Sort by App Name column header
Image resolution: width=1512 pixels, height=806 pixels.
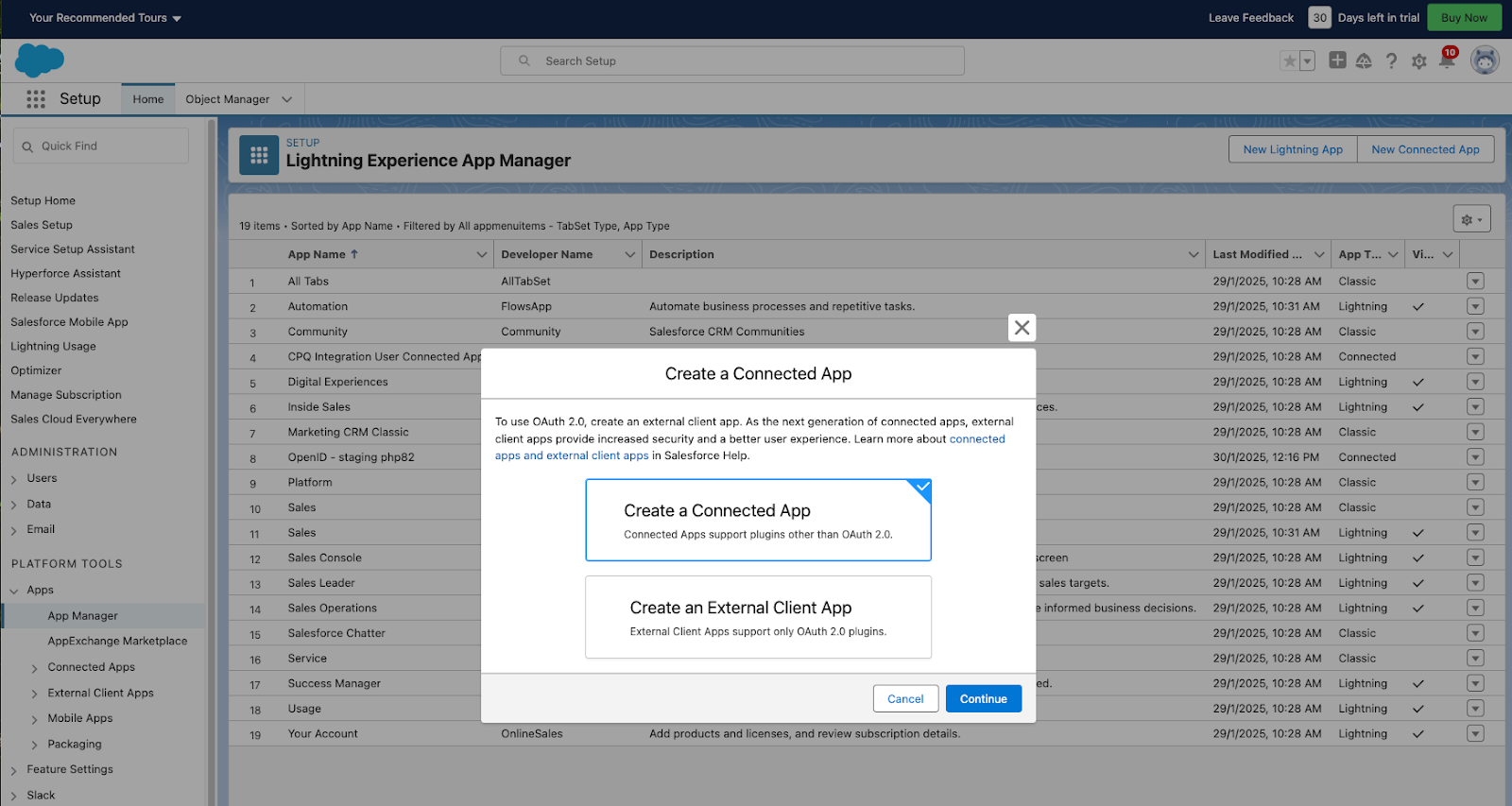pos(323,254)
